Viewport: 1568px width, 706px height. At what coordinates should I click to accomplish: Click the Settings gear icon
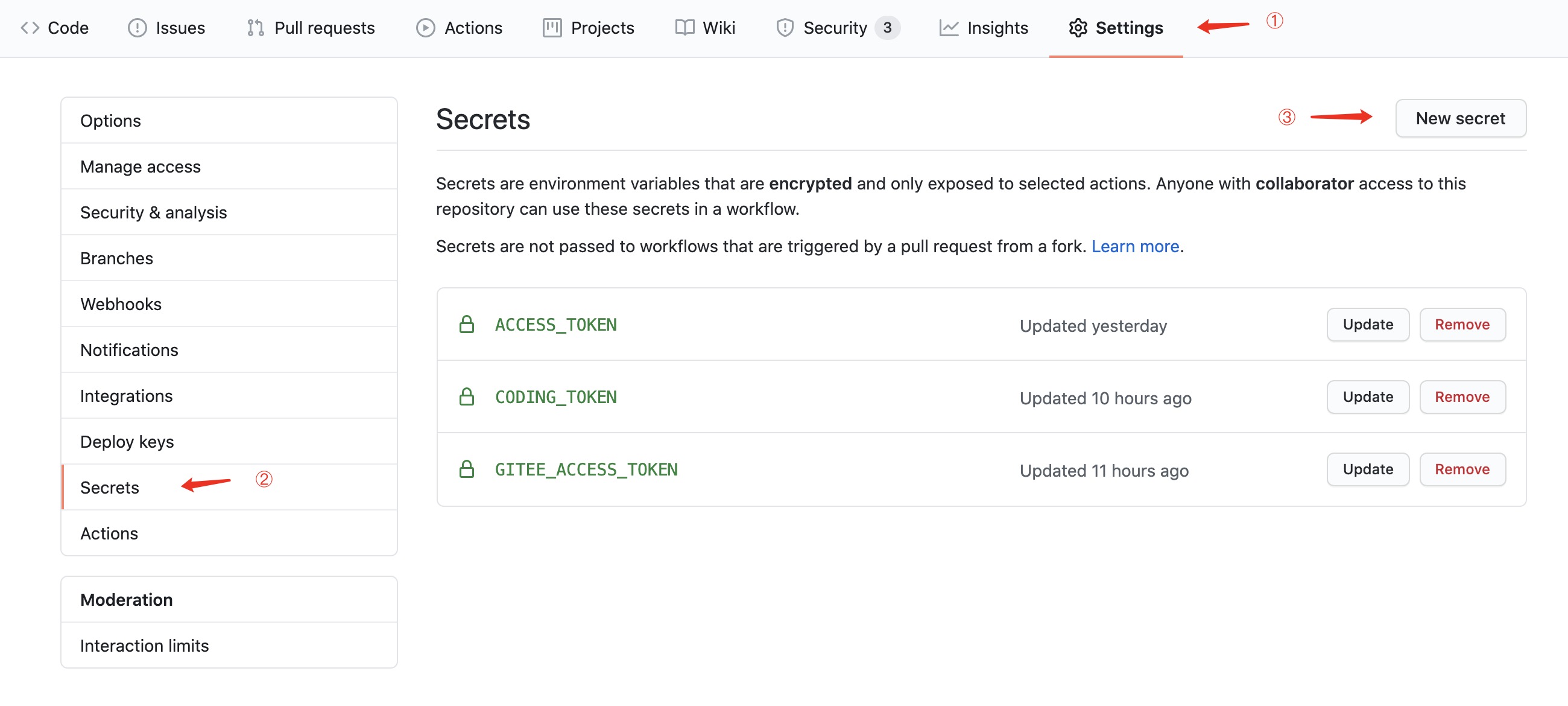(x=1079, y=27)
